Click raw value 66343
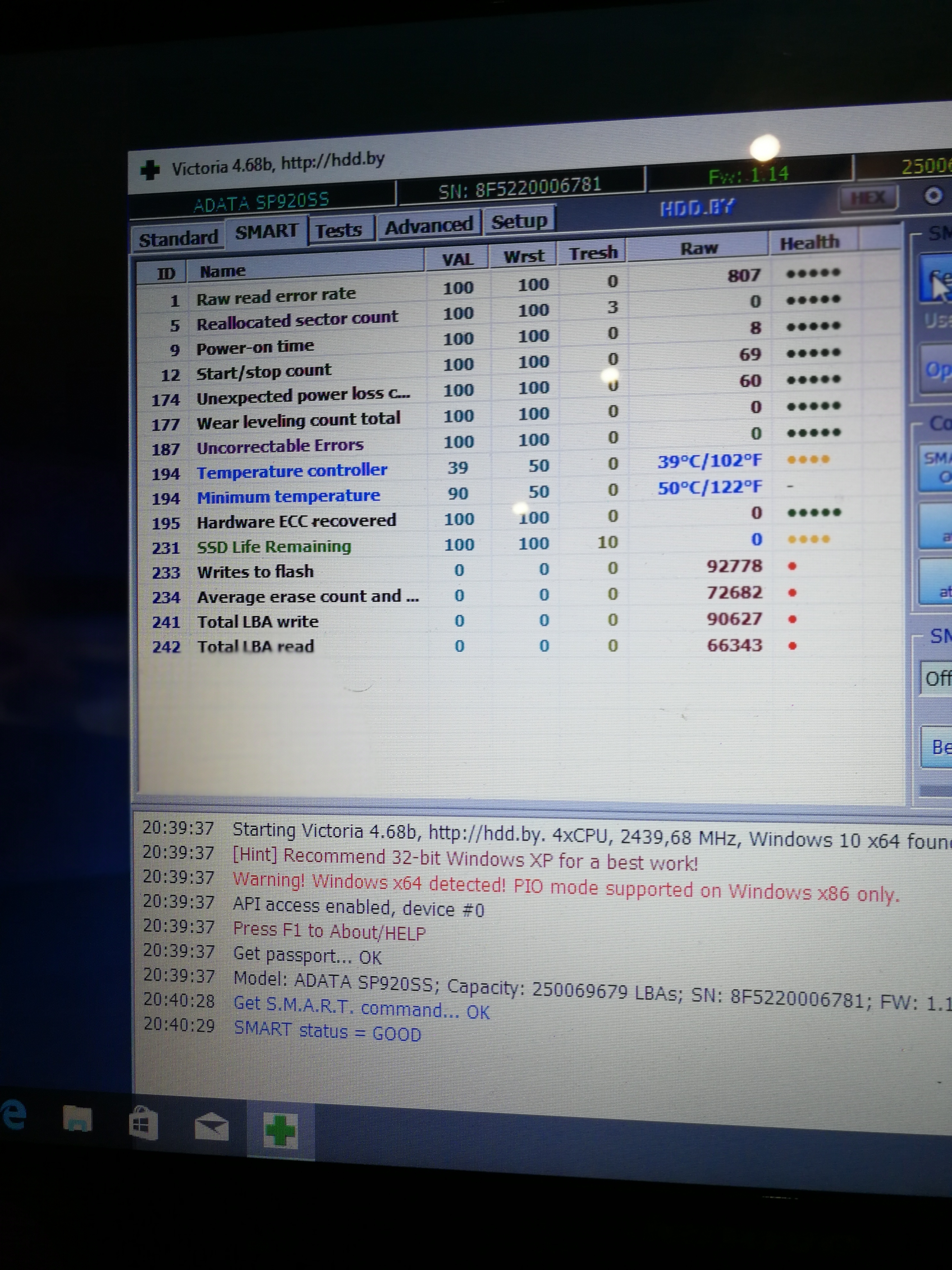Screen dimensions: 952x1270 click(734, 645)
